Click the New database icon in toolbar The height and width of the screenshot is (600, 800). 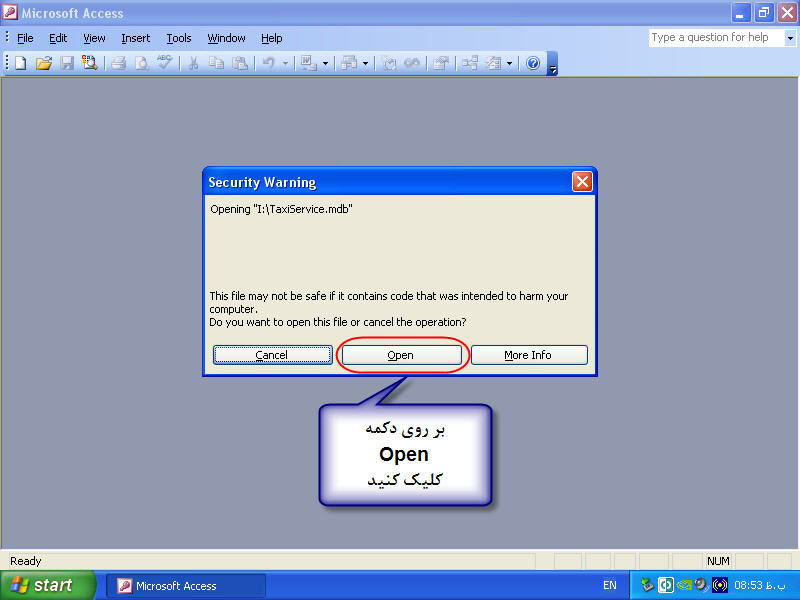pyautogui.click(x=21, y=63)
